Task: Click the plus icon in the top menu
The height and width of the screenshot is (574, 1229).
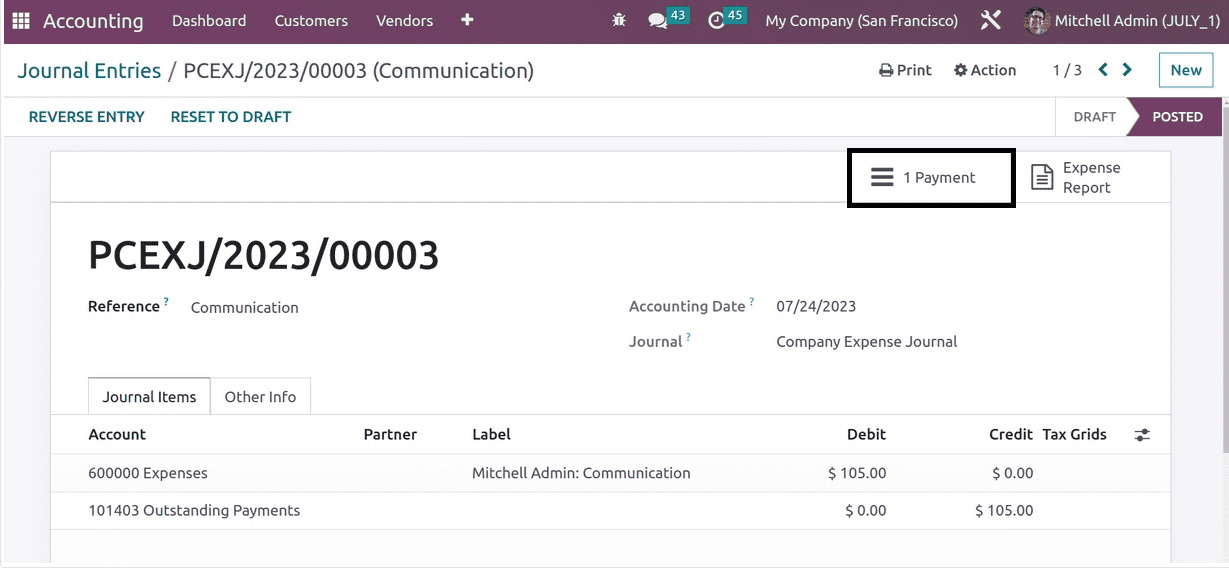Action: coord(467,21)
